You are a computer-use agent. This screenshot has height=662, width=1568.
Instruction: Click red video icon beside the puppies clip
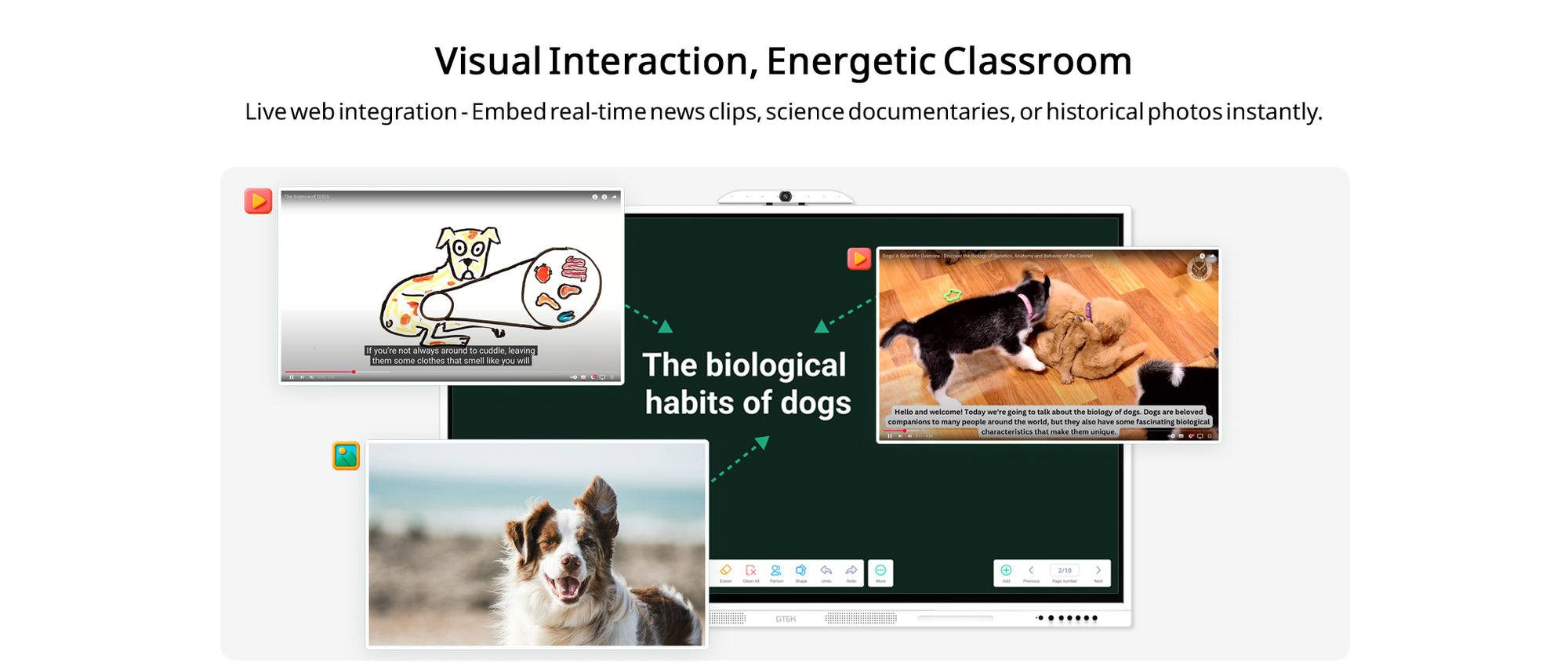point(859,258)
